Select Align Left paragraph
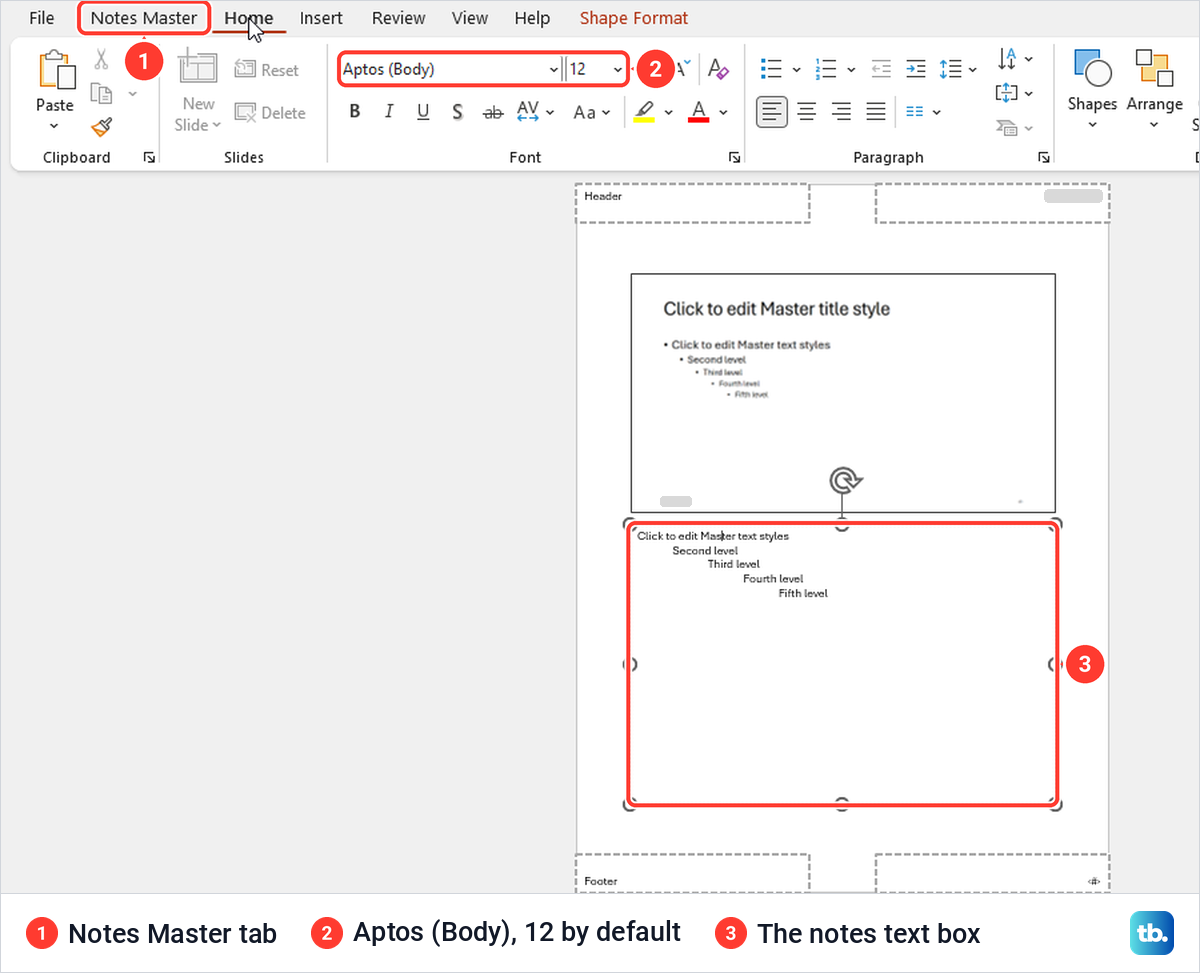The width and height of the screenshot is (1200, 973). pyautogui.click(x=771, y=112)
